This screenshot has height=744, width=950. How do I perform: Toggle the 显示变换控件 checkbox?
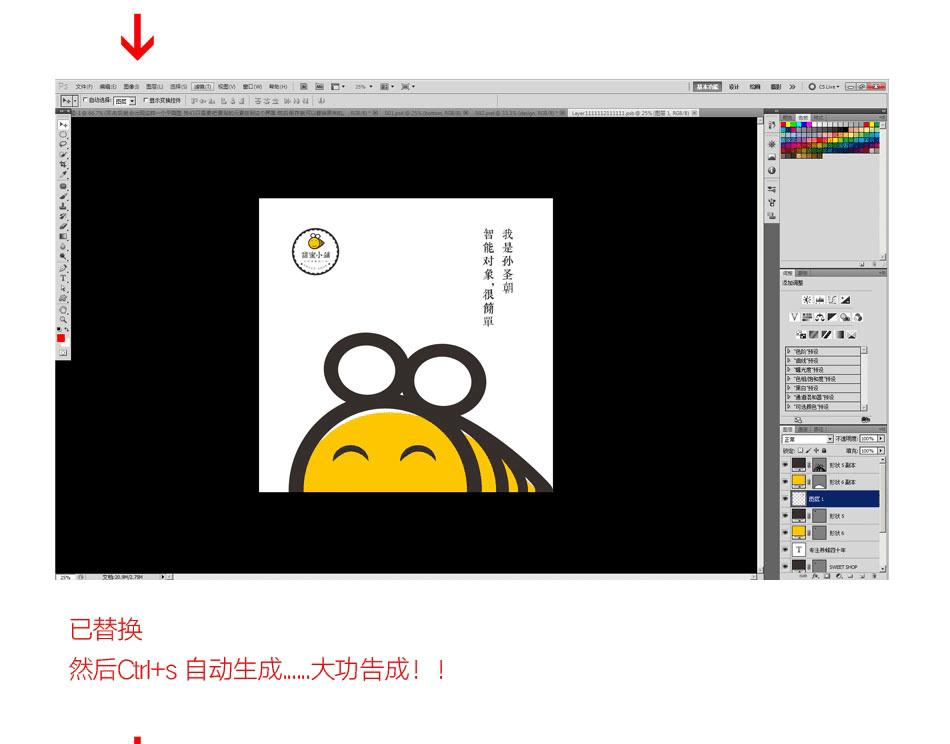(x=145, y=100)
